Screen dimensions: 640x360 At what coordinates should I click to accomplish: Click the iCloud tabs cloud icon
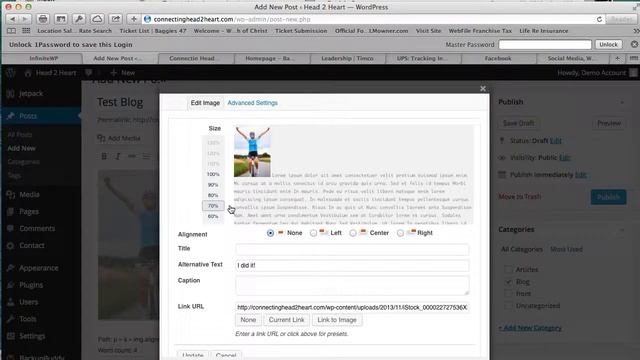pyautogui.click(x=97, y=19)
